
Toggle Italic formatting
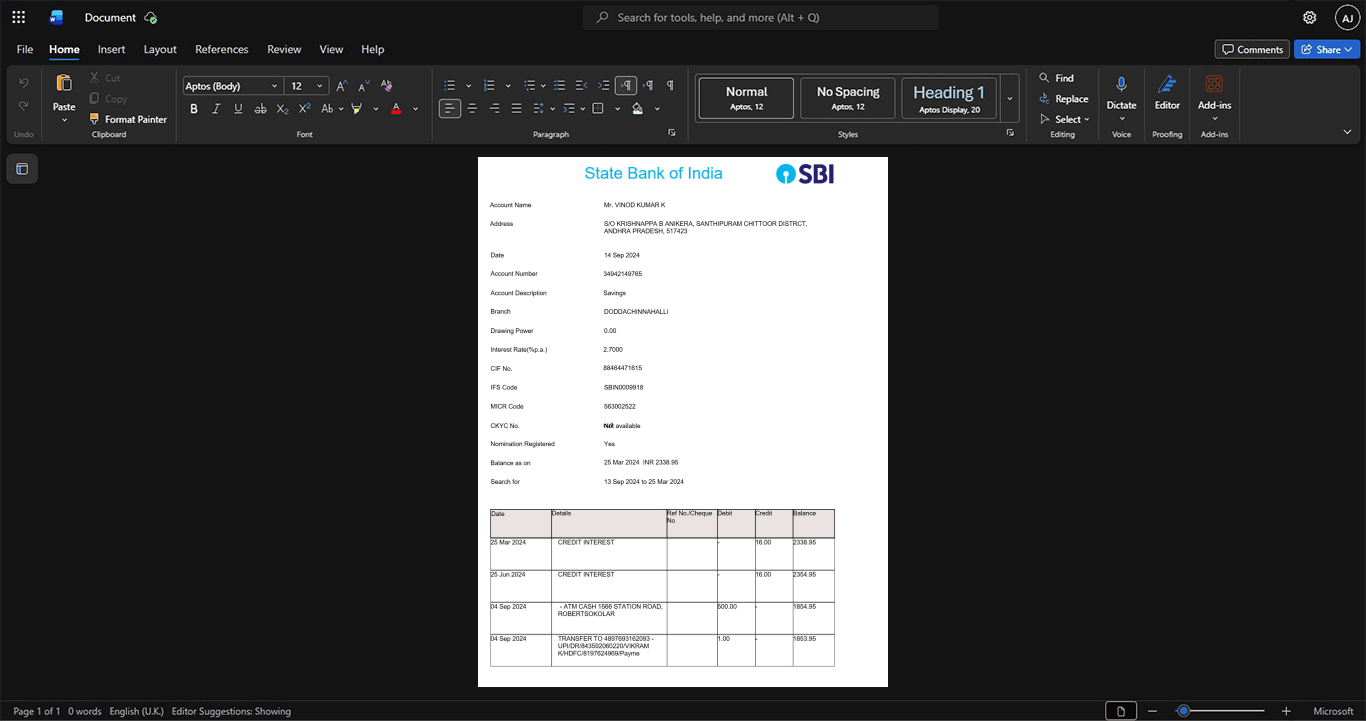tap(216, 109)
